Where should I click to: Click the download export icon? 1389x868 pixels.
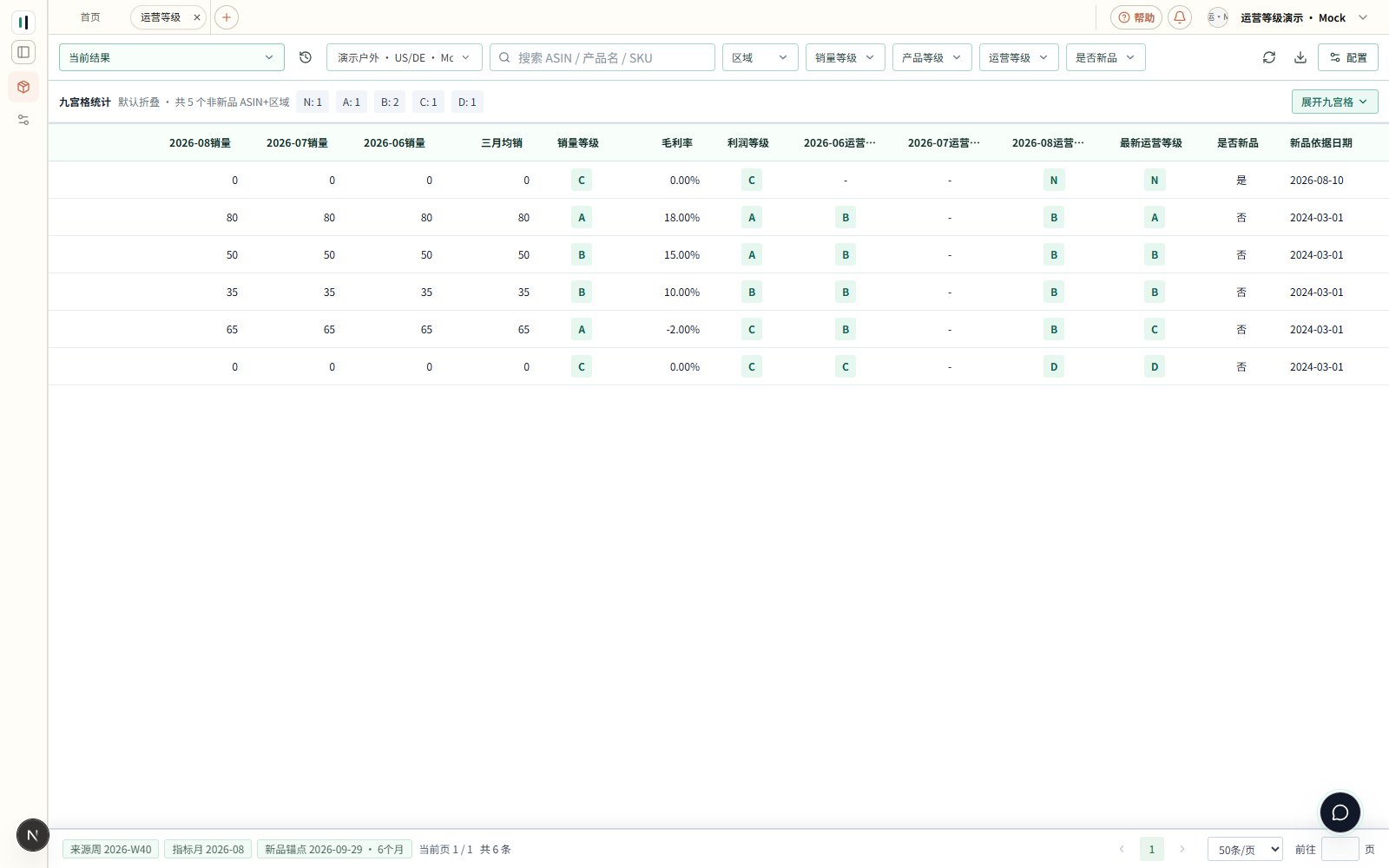tap(1300, 57)
